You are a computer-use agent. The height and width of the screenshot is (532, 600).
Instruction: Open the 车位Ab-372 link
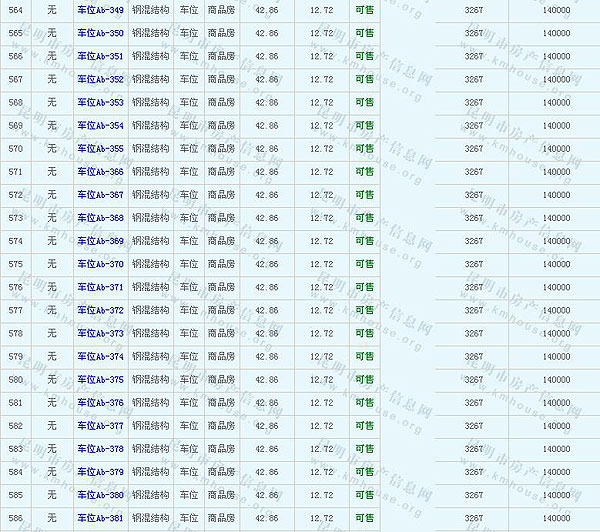point(100,310)
